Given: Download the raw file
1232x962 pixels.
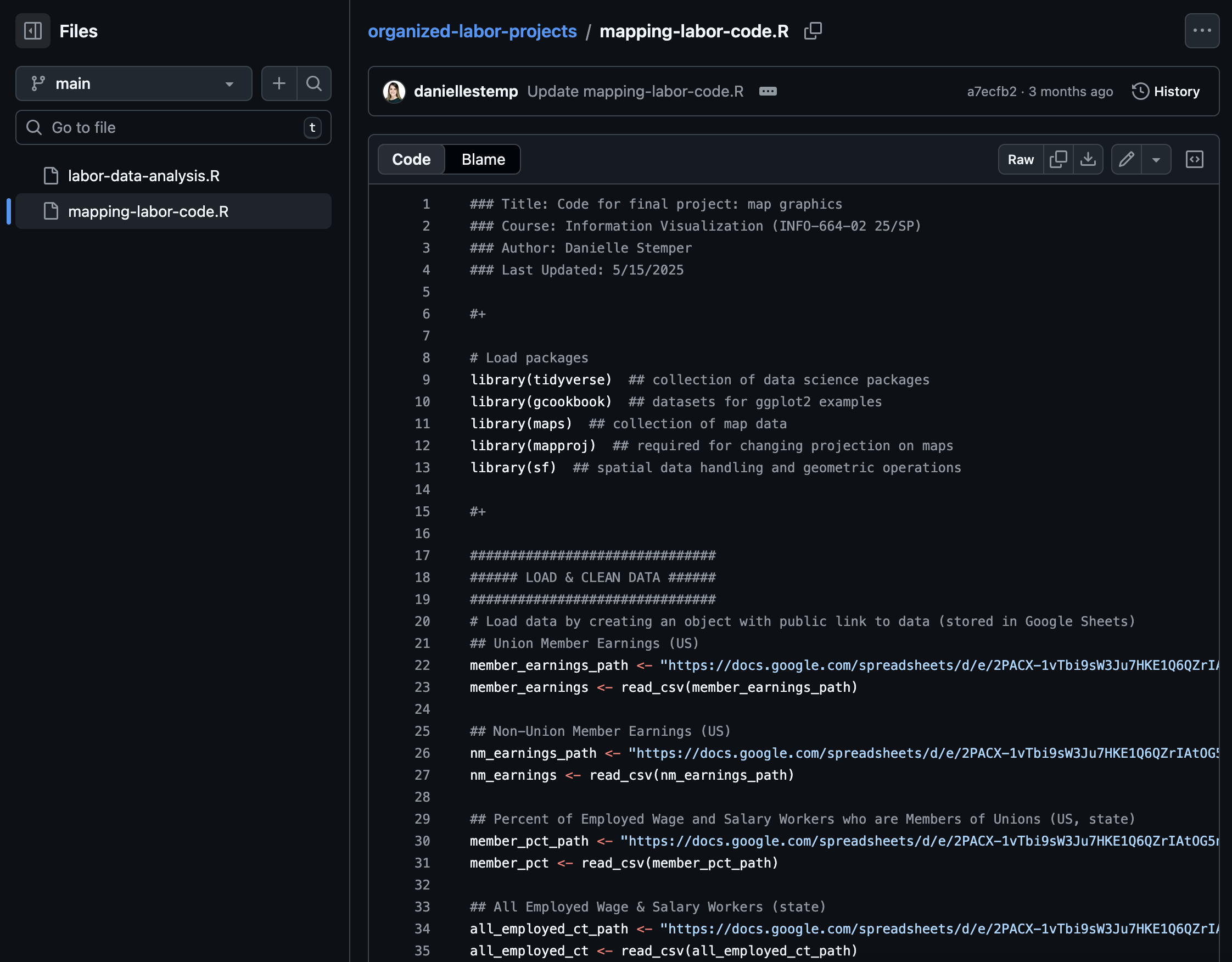Looking at the screenshot, I should [1088, 159].
